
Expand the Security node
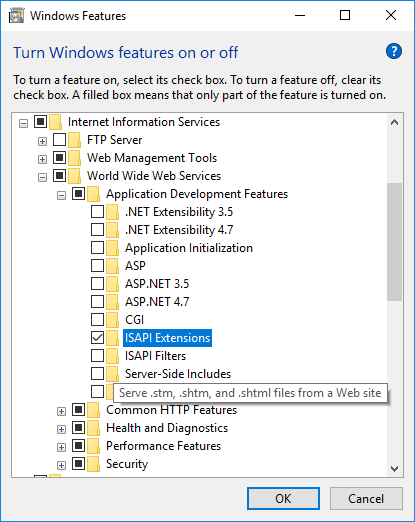[x=61, y=466]
